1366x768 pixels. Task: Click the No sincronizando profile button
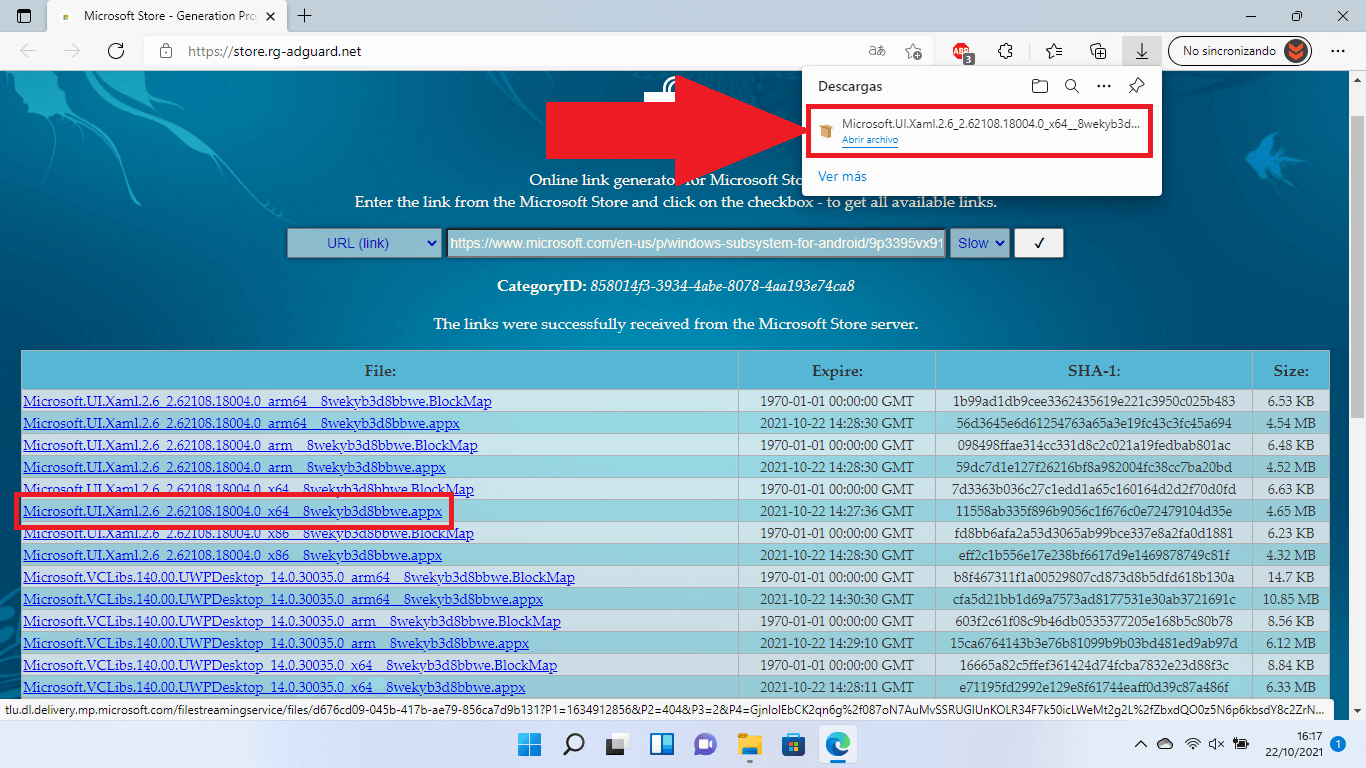click(x=1240, y=51)
